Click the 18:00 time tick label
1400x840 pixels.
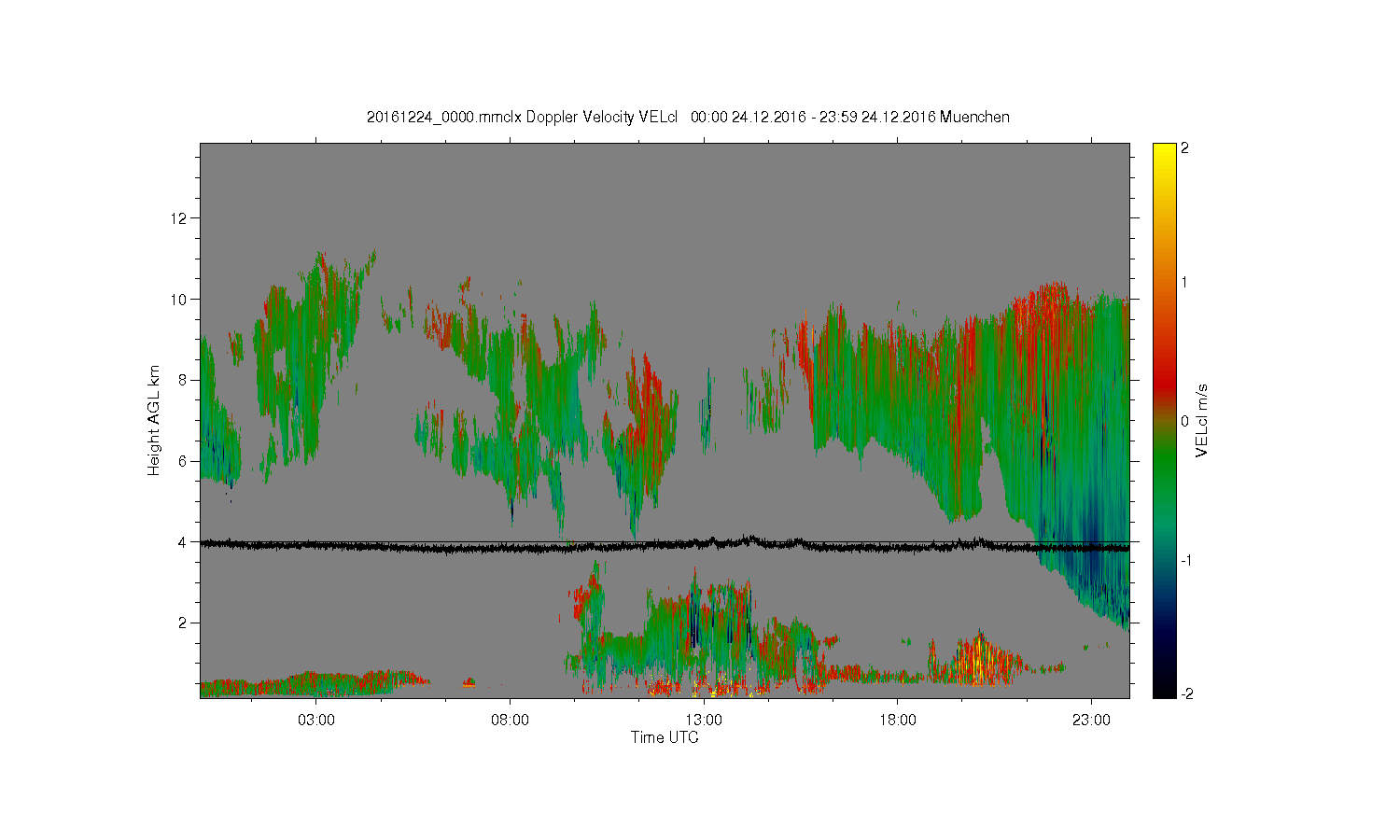898,721
